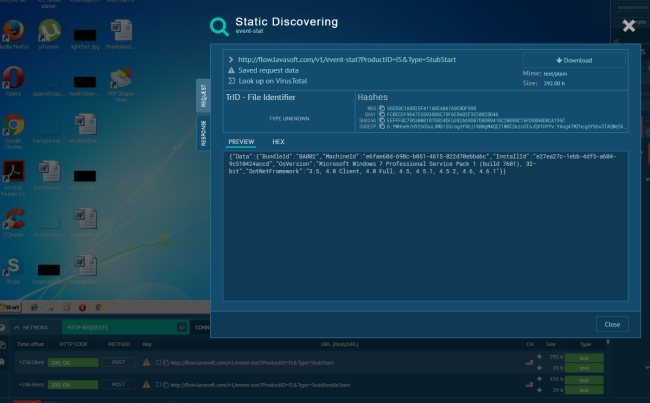This screenshot has width=650, height=403.
Task: Open uTorrent desktop shortcut
Action: 49,34
